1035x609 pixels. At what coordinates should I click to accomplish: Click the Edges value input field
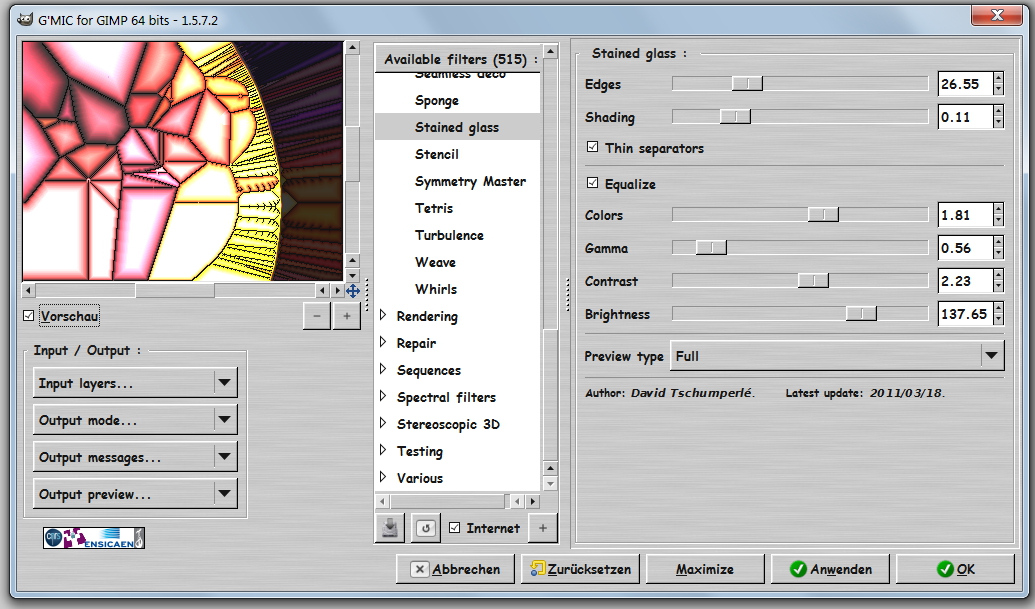pos(965,84)
